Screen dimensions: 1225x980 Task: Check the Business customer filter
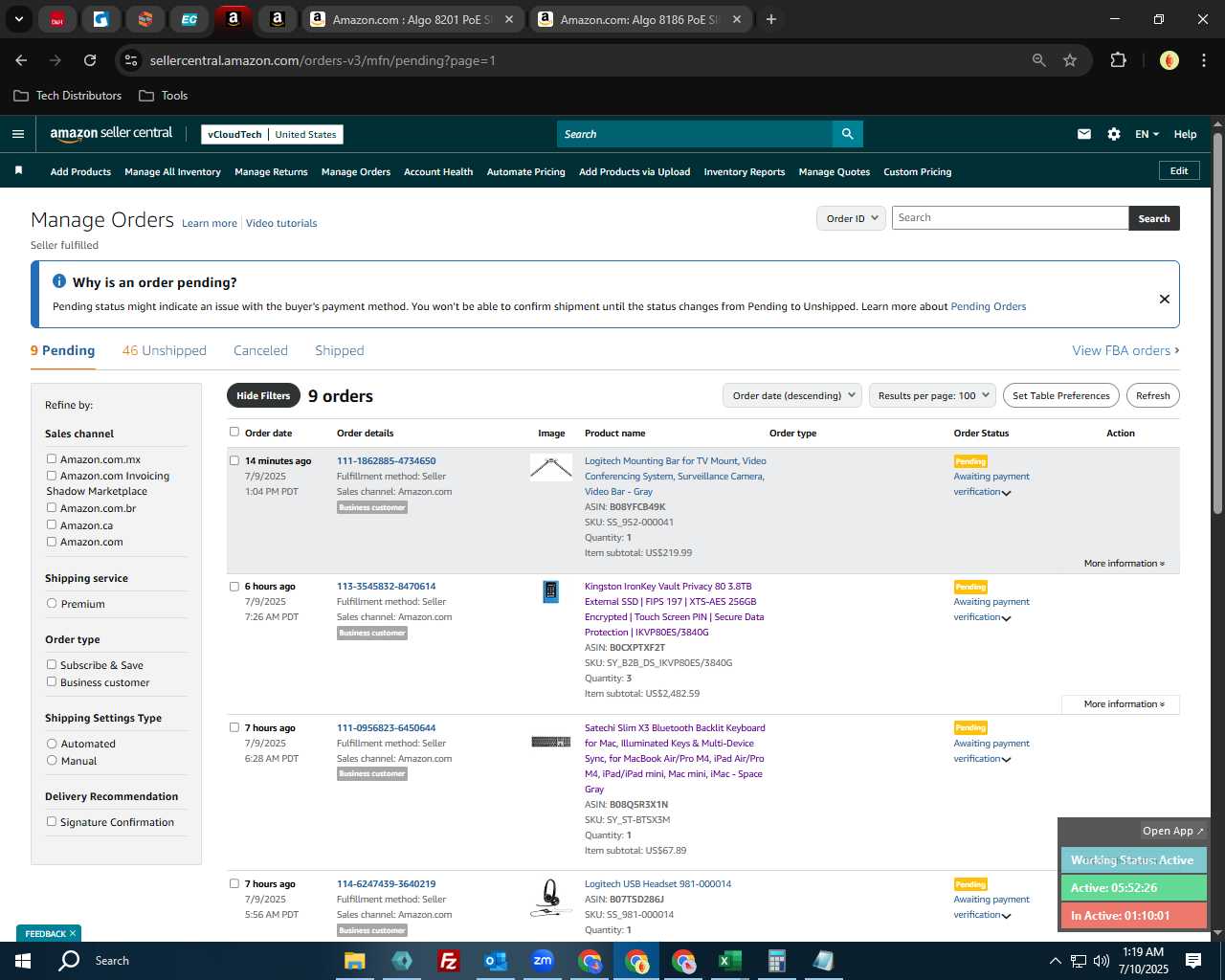point(52,681)
